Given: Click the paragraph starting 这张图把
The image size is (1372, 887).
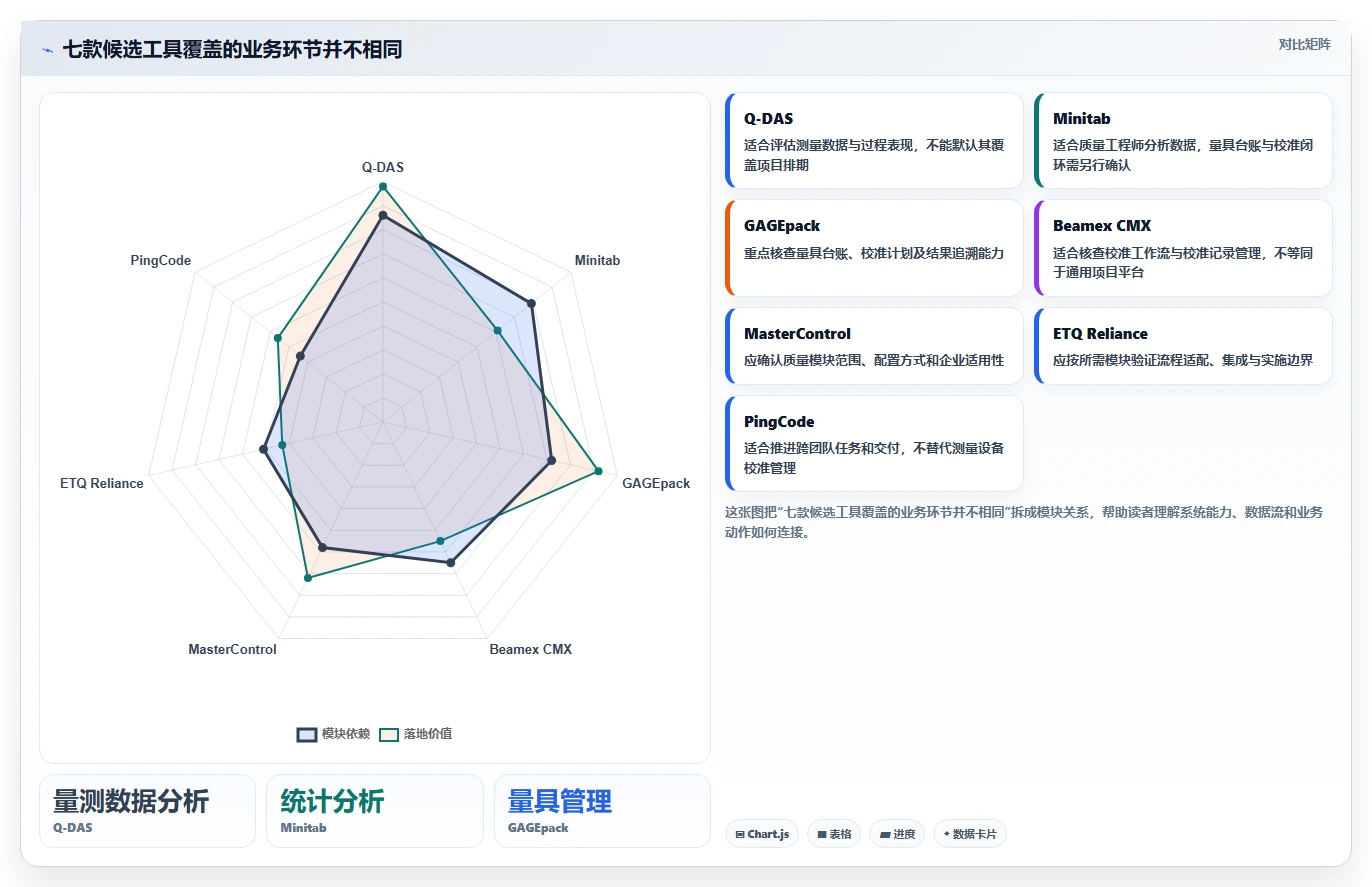Looking at the screenshot, I should point(1024,522).
